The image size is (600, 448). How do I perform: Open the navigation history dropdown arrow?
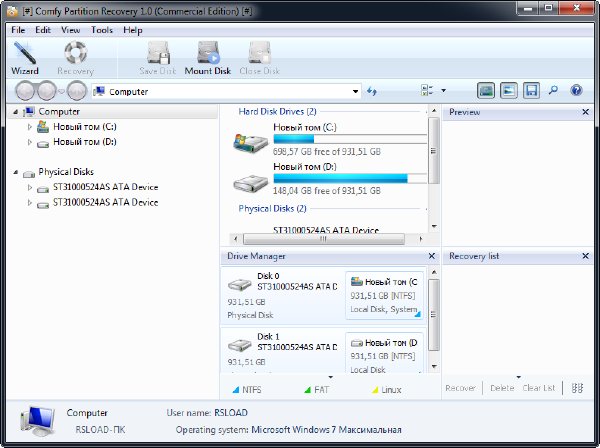click(61, 91)
